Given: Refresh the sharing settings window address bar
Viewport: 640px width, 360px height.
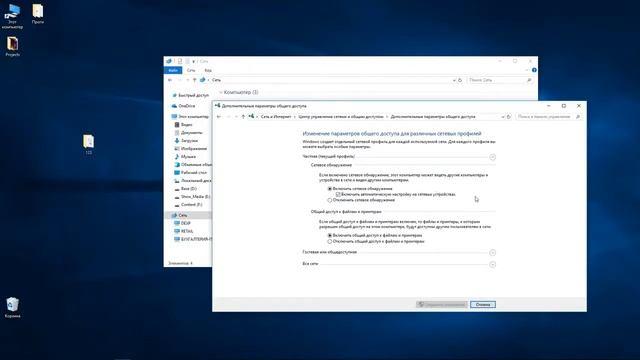Looking at the screenshot, I should [509, 117].
